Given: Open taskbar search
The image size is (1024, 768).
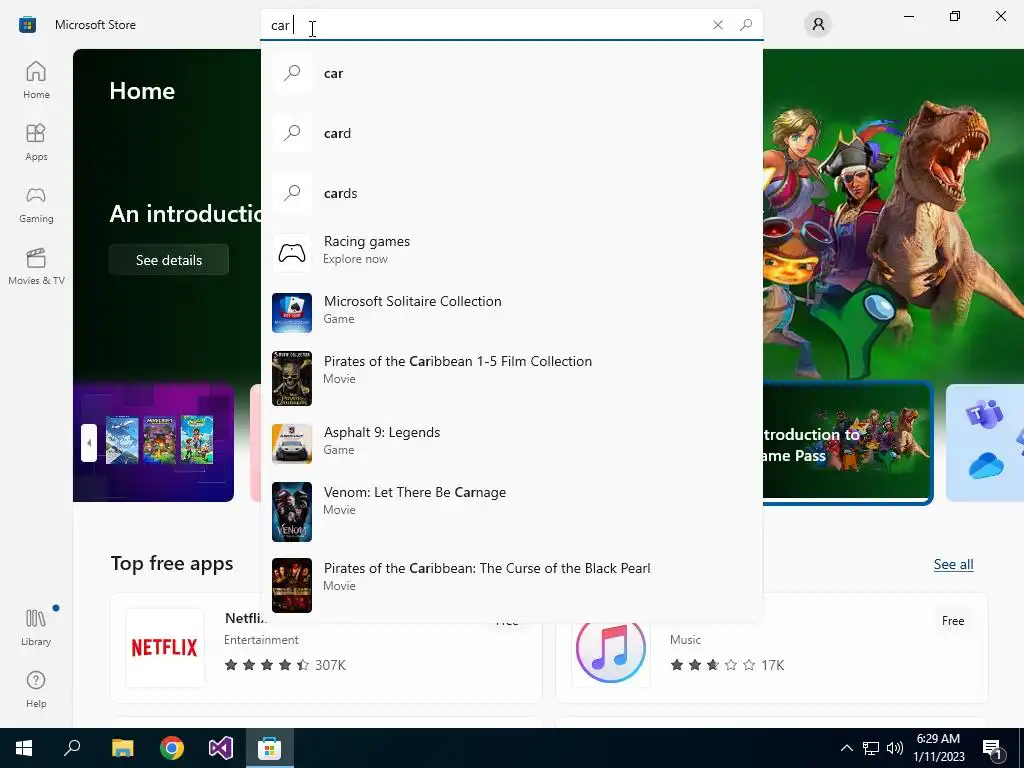Looking at the screenshot, I should [x=72, y=748].
